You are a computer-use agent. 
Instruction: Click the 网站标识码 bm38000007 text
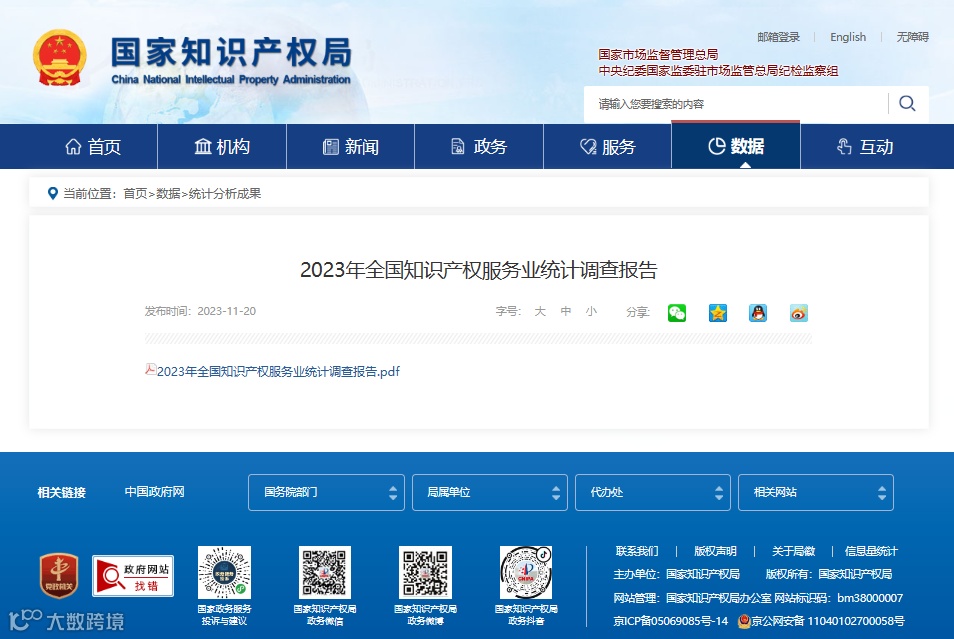(x=838, y=598)
